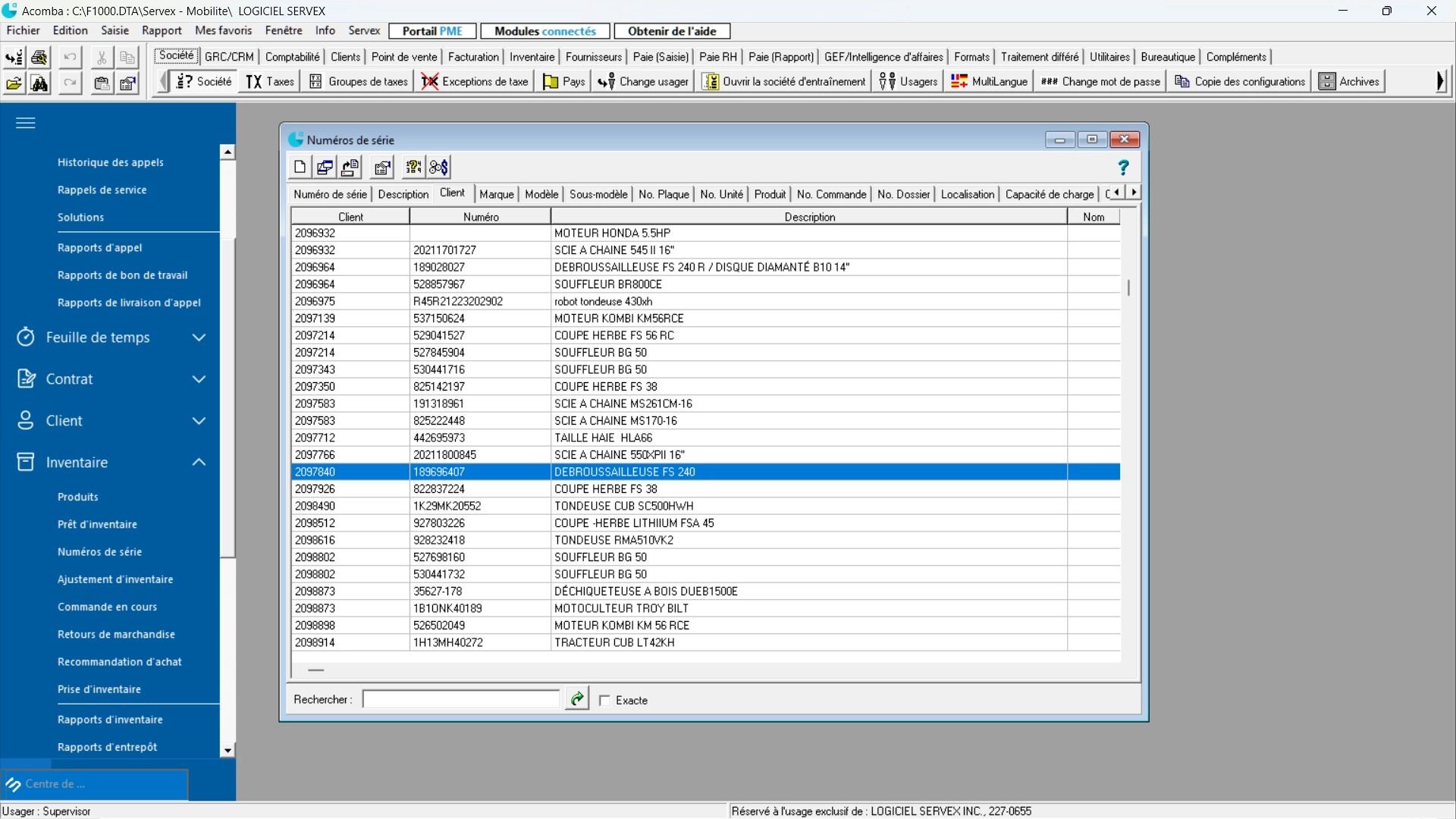Click the Exceptions de taxe toolbar button

(475, 81)
